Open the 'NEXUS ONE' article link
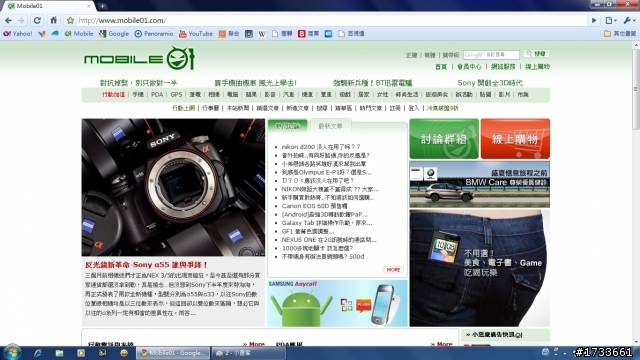This screenshot has height=360, width=640. (x=329, y=240)
